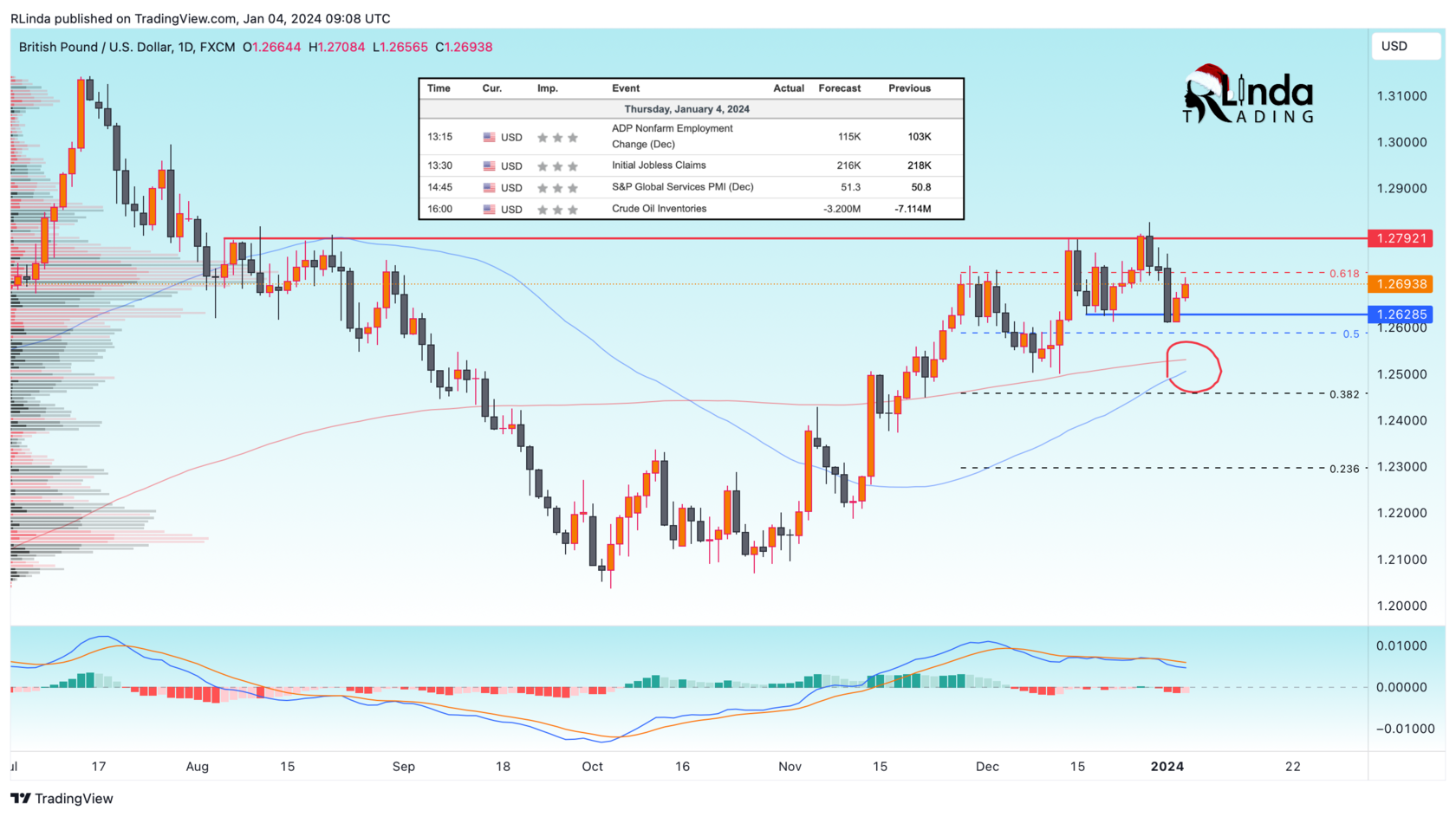
Task: Select the orange 1.26938 current price label
Action: click(x=1401, y=284)
